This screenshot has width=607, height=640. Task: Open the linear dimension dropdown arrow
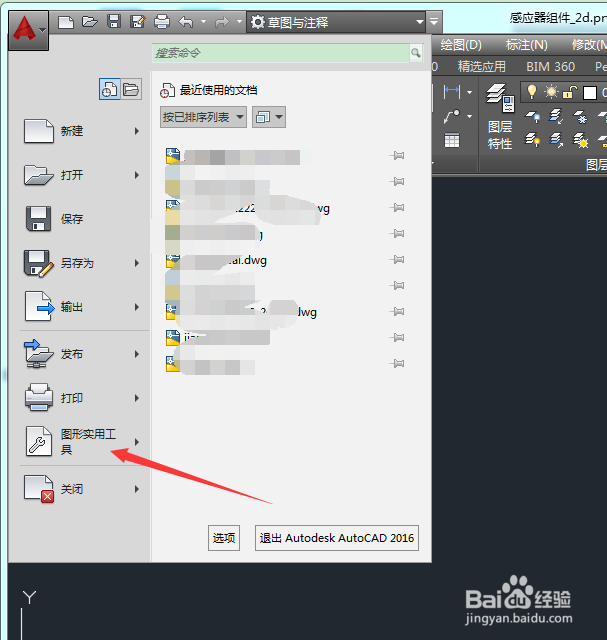(x=470, y=92)
